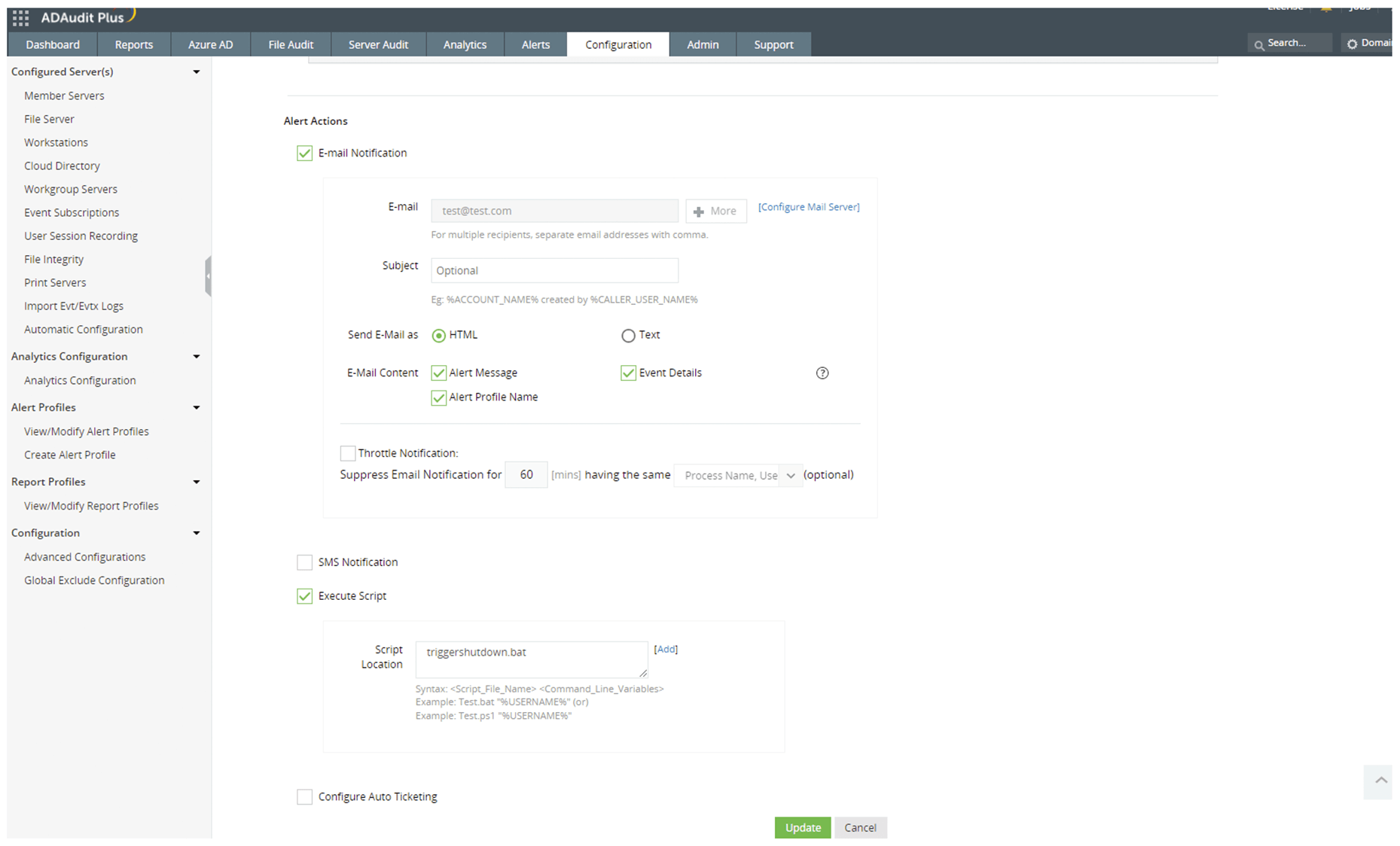This screenshot has height=846, width=1400.
Task: Go to the Azure AD tab
Action: (x=211, y=44)
